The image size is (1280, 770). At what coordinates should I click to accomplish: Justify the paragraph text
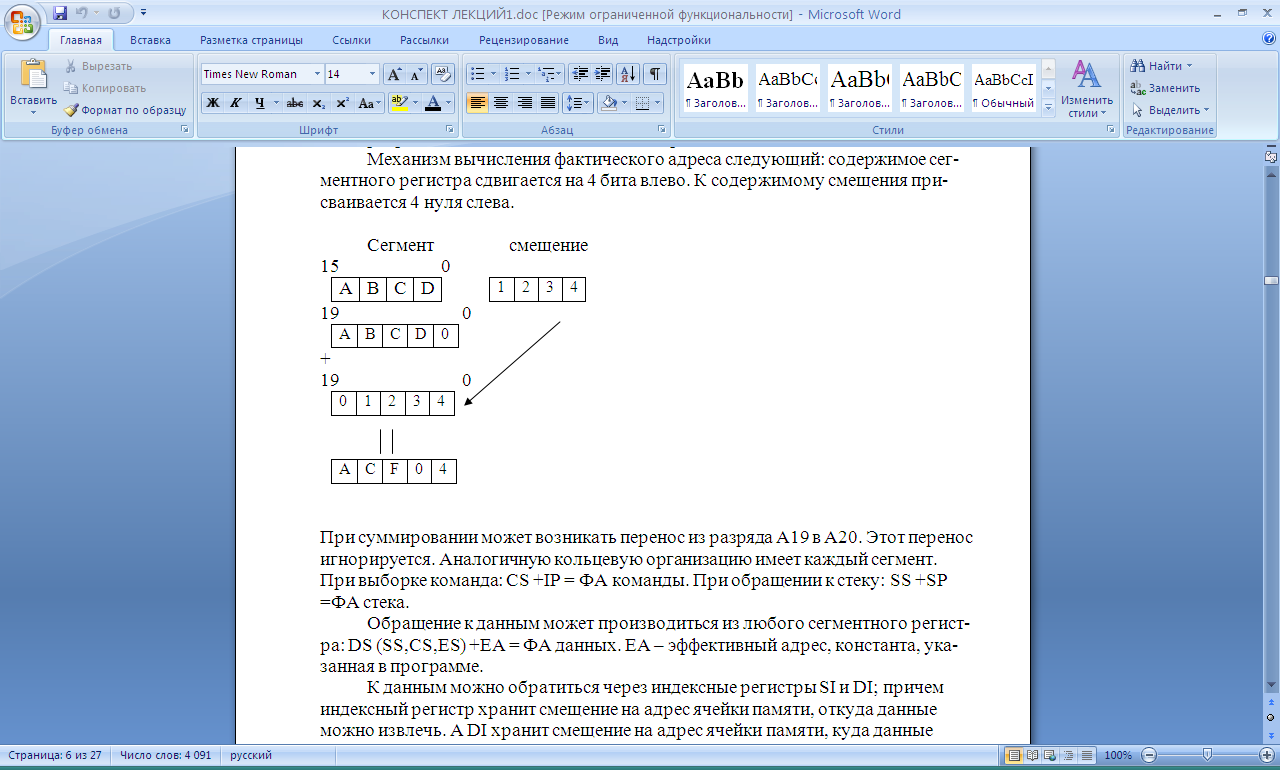[548, 103]
